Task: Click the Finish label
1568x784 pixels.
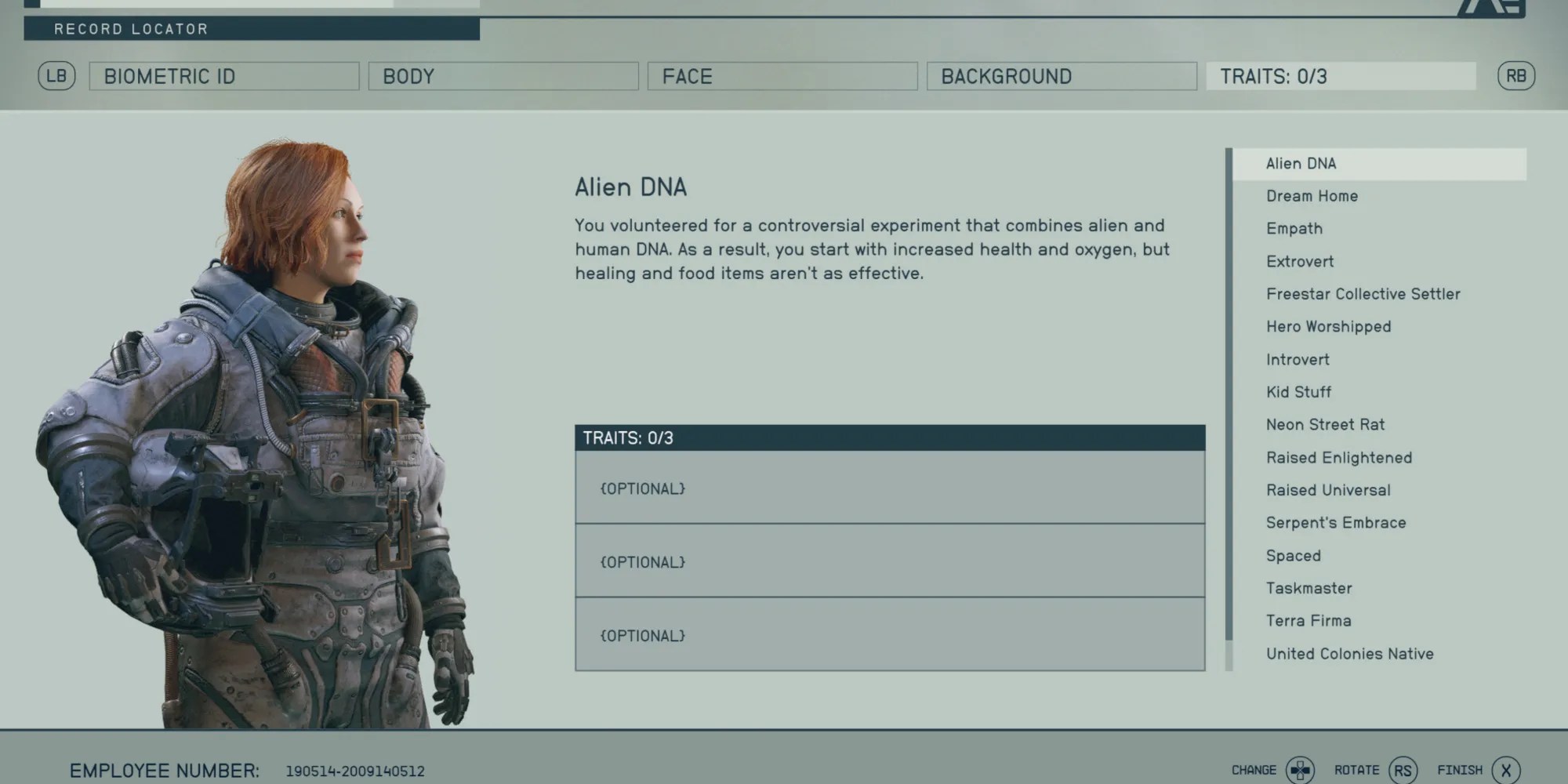Action: [1460, 770]
